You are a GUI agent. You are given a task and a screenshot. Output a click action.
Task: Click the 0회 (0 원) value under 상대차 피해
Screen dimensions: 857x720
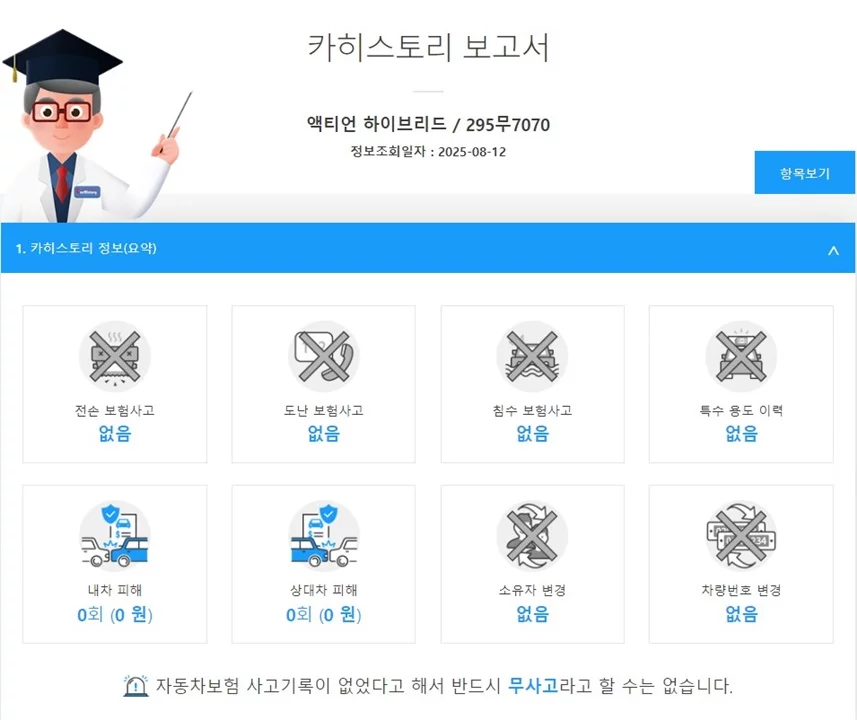click(324, 614)
